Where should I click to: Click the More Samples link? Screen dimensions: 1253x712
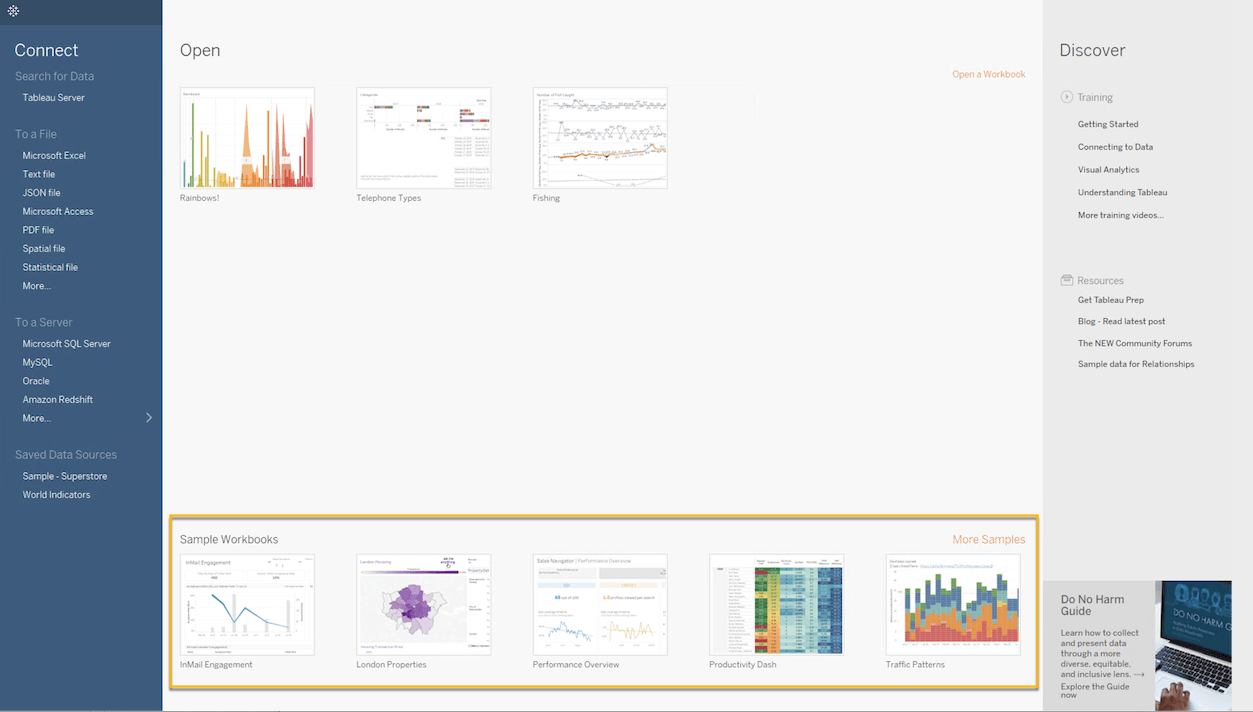(x=989, y=540)
